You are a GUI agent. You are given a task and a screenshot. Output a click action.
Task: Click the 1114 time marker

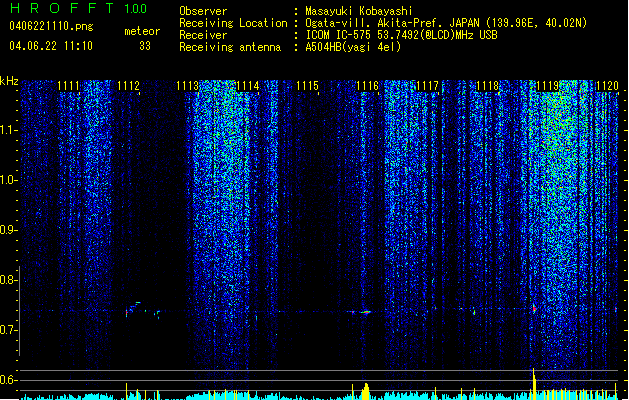[248, 86]
